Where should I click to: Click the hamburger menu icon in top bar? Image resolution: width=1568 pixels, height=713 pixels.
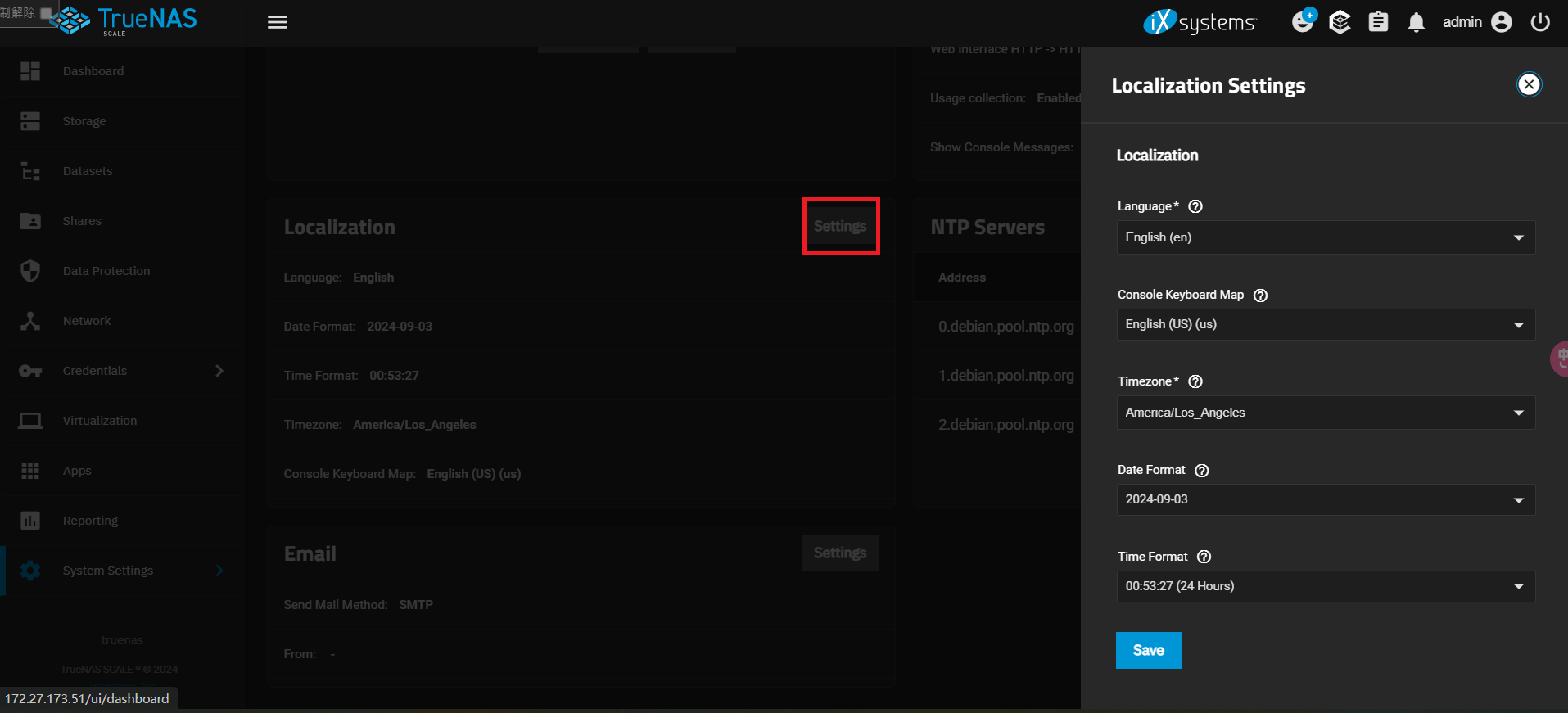(278, 22)
